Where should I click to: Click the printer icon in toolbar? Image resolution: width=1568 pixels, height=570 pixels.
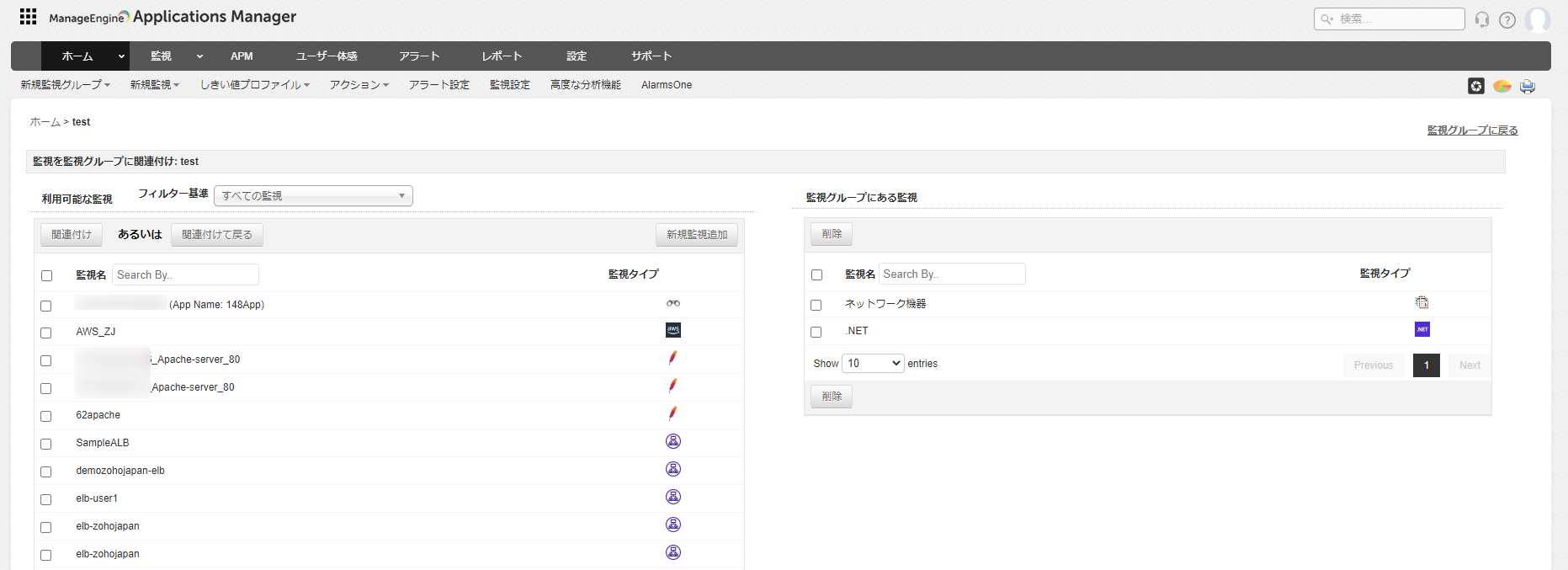1528,86
